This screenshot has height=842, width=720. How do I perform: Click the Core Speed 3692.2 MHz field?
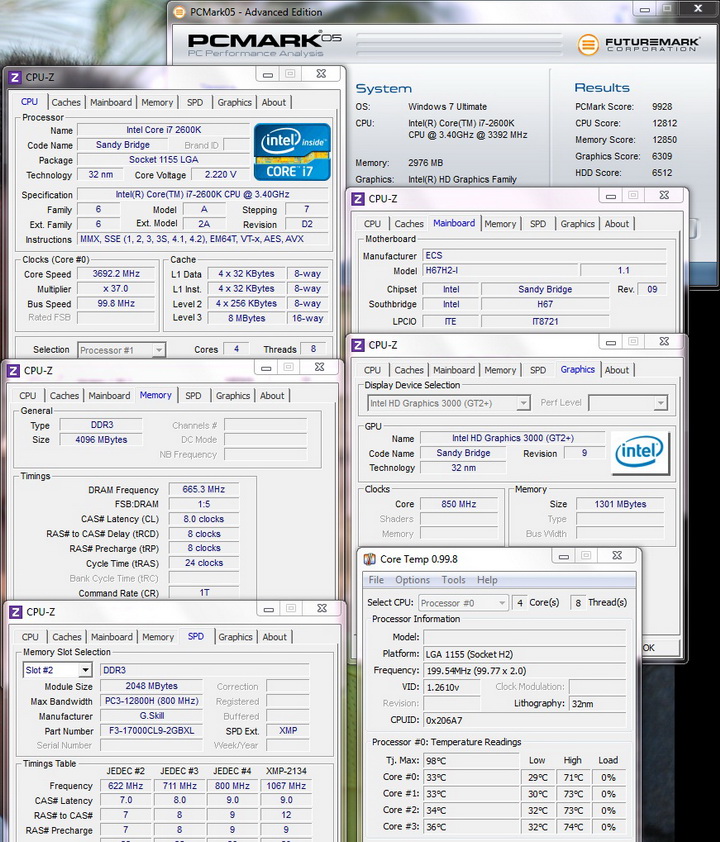click(116, 274)
